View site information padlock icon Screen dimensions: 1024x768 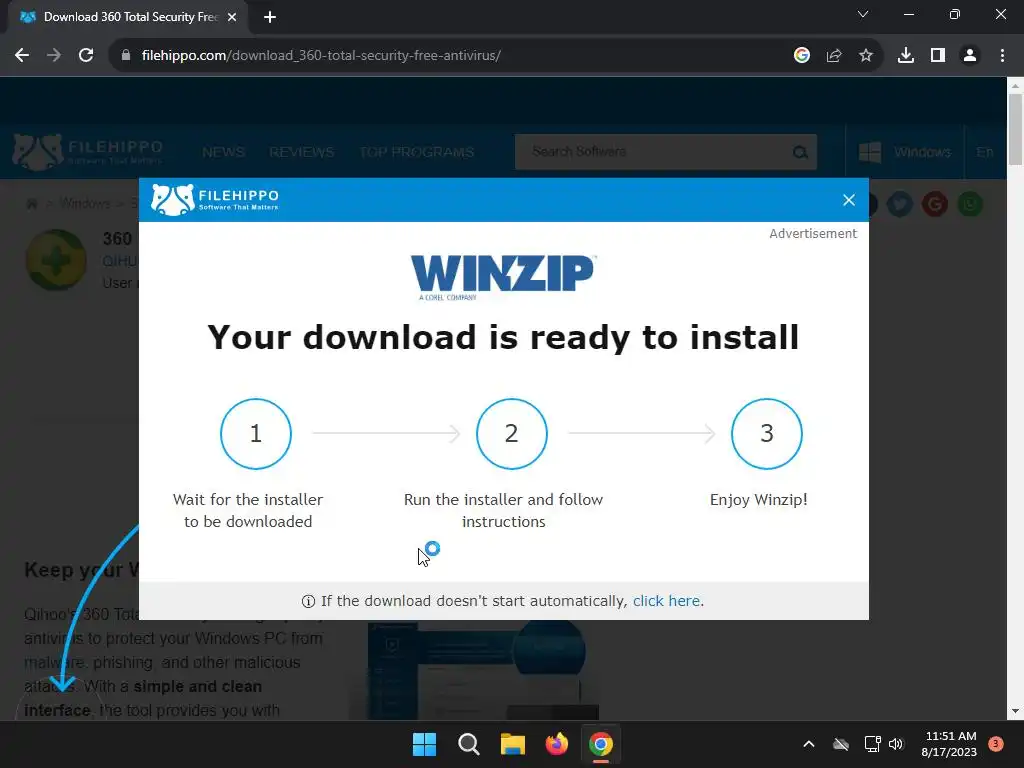[x=126, y=56]
